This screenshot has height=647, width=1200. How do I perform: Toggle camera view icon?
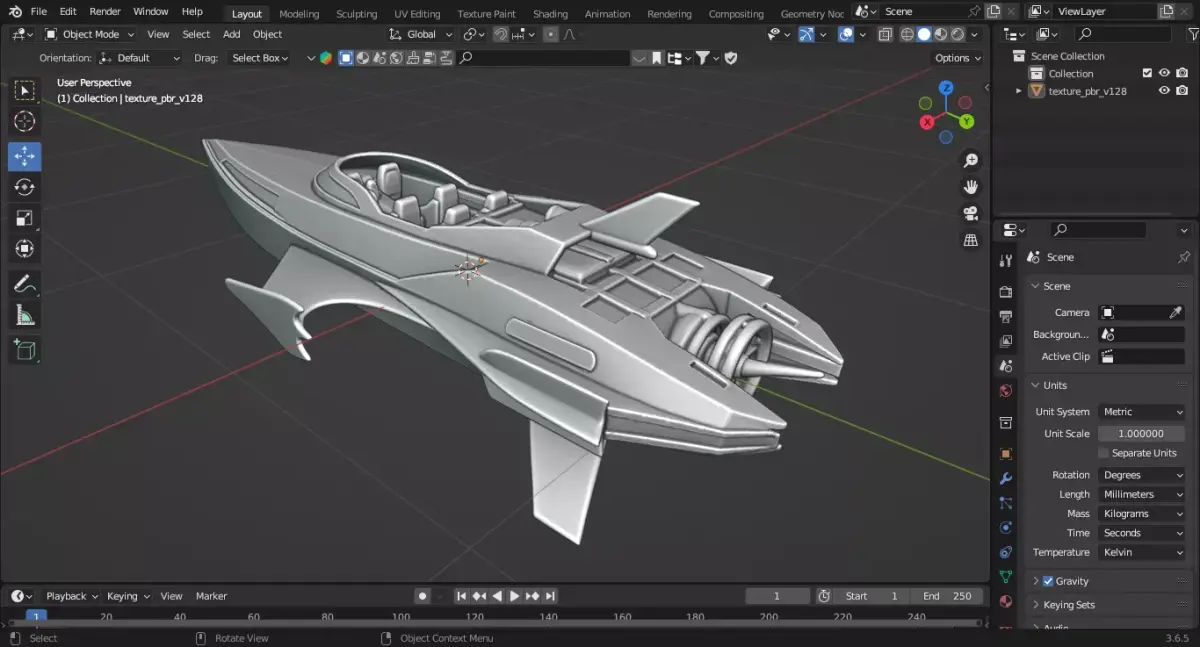(970, 213)
